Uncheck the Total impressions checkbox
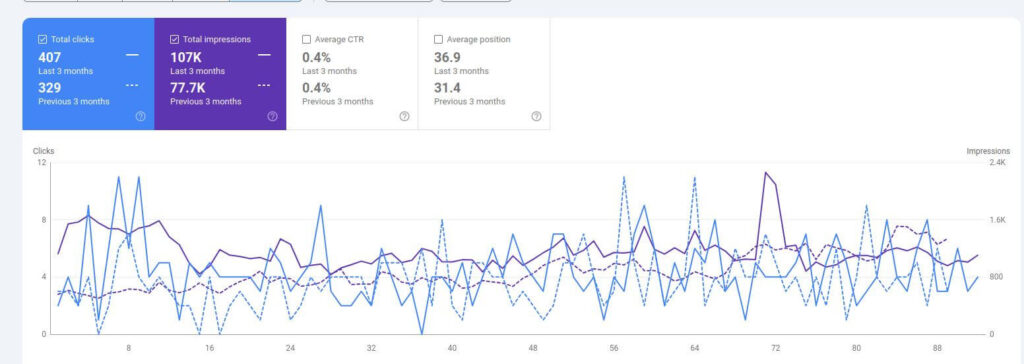 pos(174,39)
